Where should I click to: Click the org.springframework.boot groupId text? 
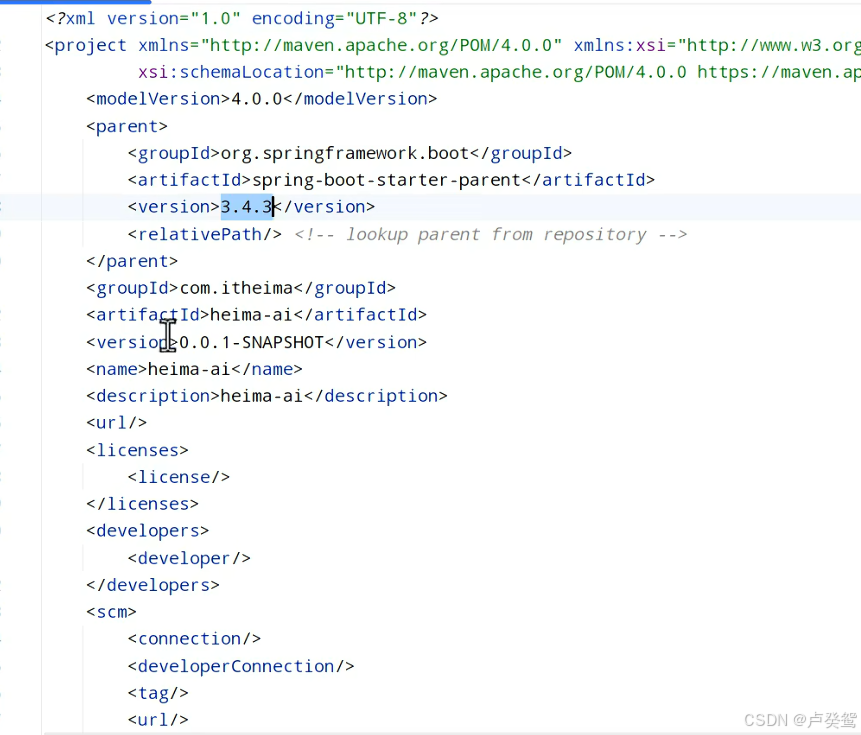pyautogui.click(x=345, y=153)
